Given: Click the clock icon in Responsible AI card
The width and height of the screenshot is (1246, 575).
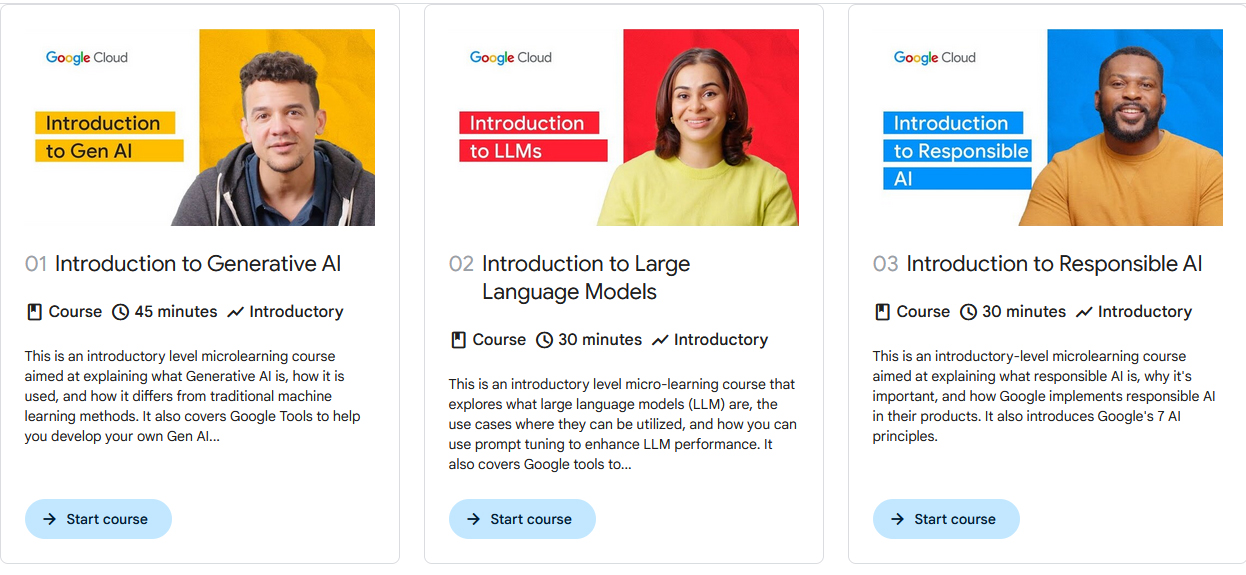Looking at the screenshot, I should pyautogui.click(x=968, y=312).
